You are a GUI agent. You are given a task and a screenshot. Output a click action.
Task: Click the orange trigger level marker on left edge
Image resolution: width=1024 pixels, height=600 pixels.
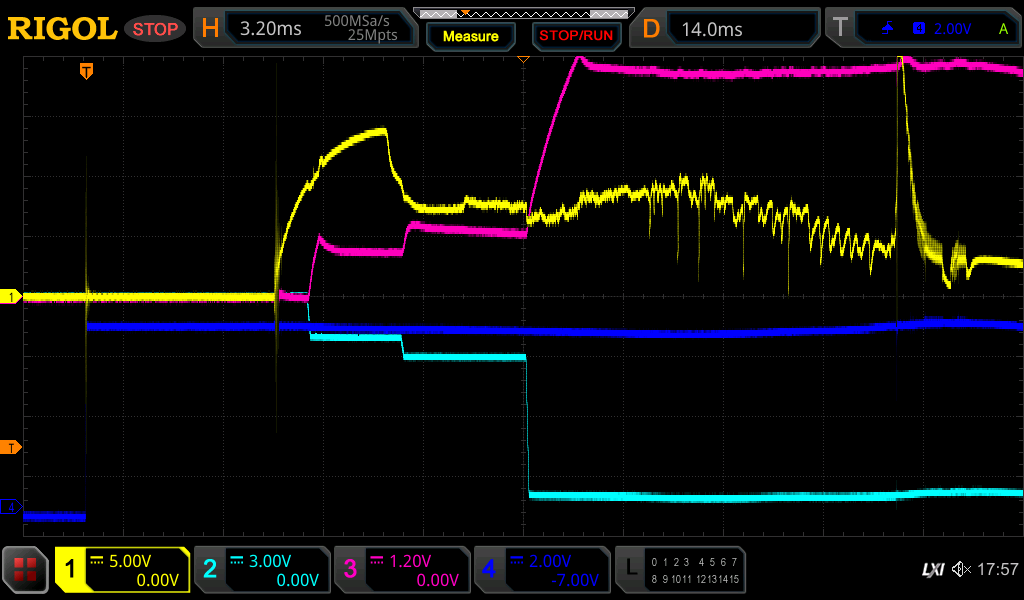point(11,447)
